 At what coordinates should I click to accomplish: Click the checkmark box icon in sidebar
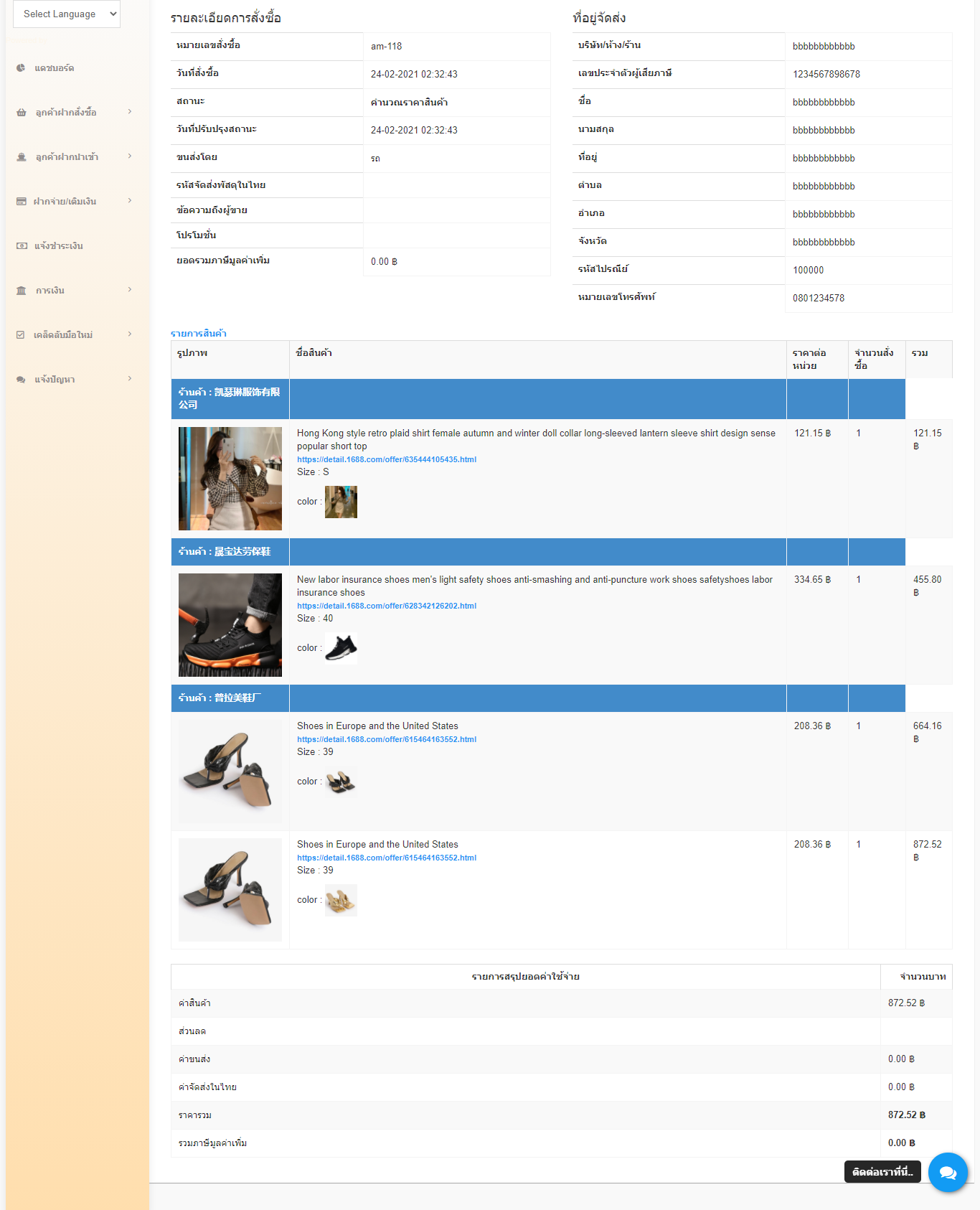(21, 335)
